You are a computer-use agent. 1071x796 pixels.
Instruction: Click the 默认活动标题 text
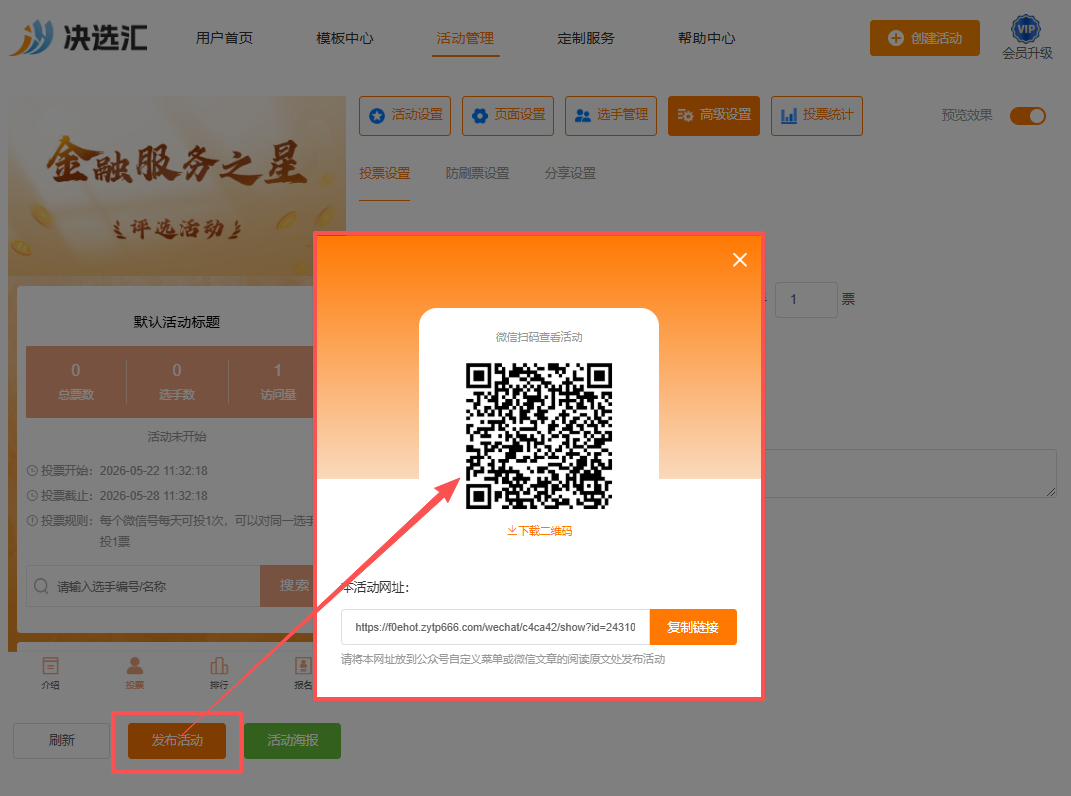[177, 322]
